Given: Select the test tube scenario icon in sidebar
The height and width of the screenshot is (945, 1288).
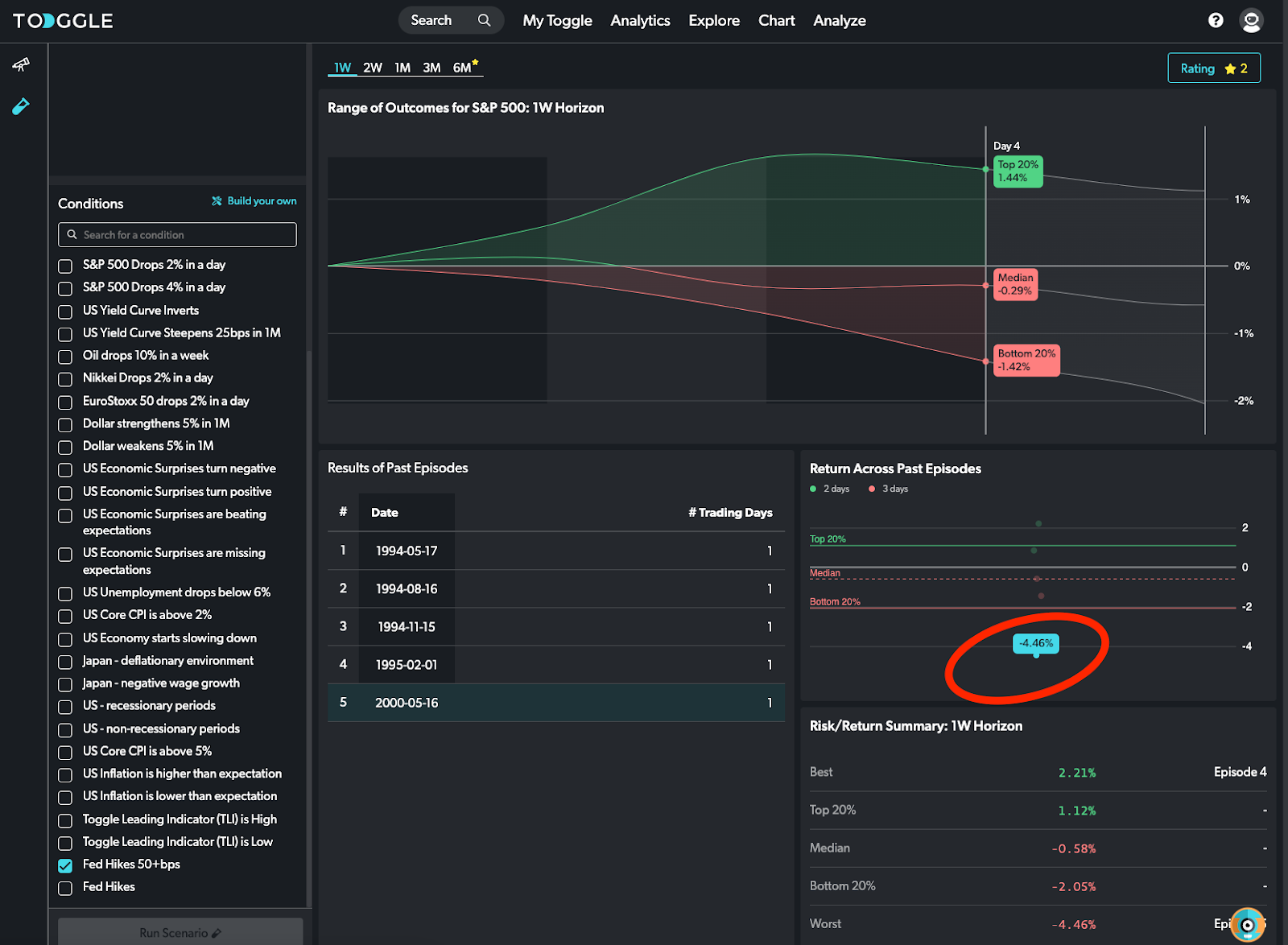Looking at the screenshot, I should pos(21,105).
